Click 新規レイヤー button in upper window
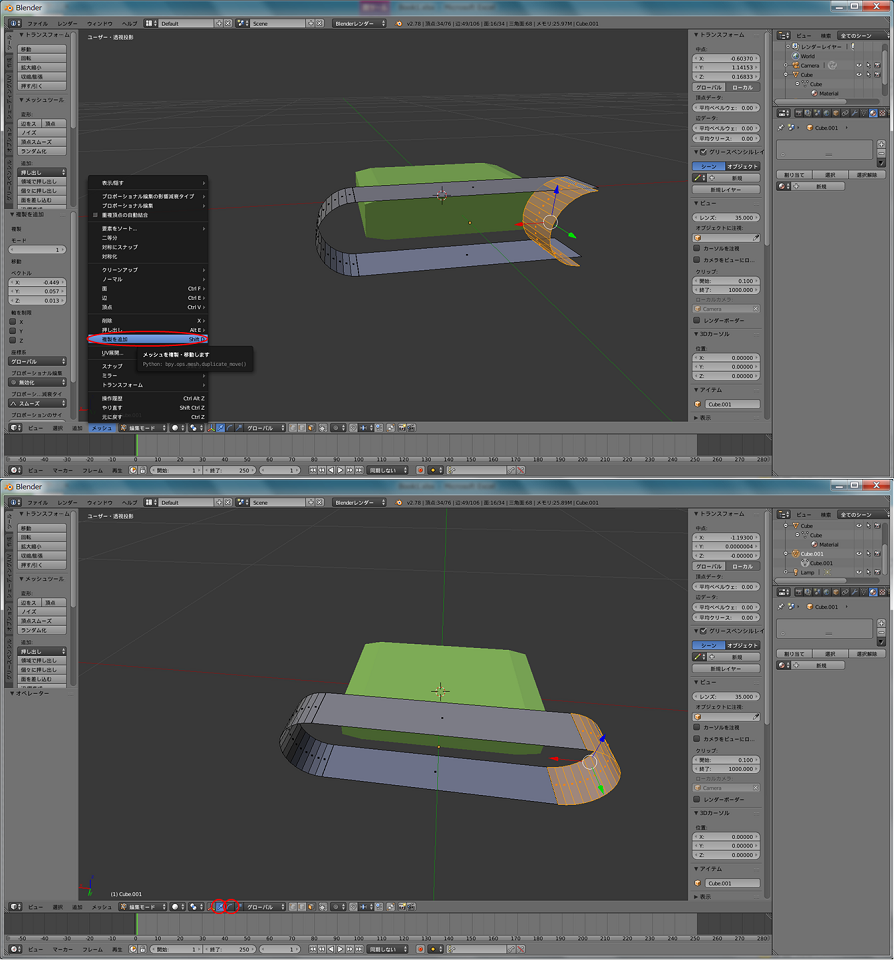The width and height of the screenshot is (894, 960). [726, 189]
